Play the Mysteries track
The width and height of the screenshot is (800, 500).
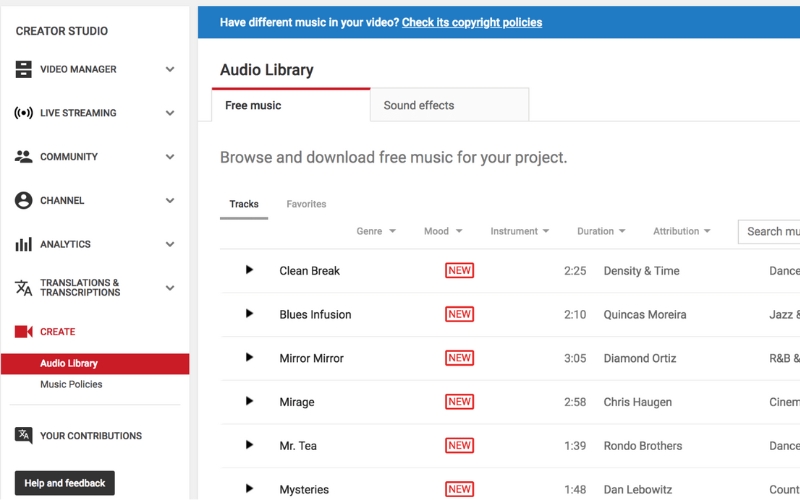tap(249, 488)
